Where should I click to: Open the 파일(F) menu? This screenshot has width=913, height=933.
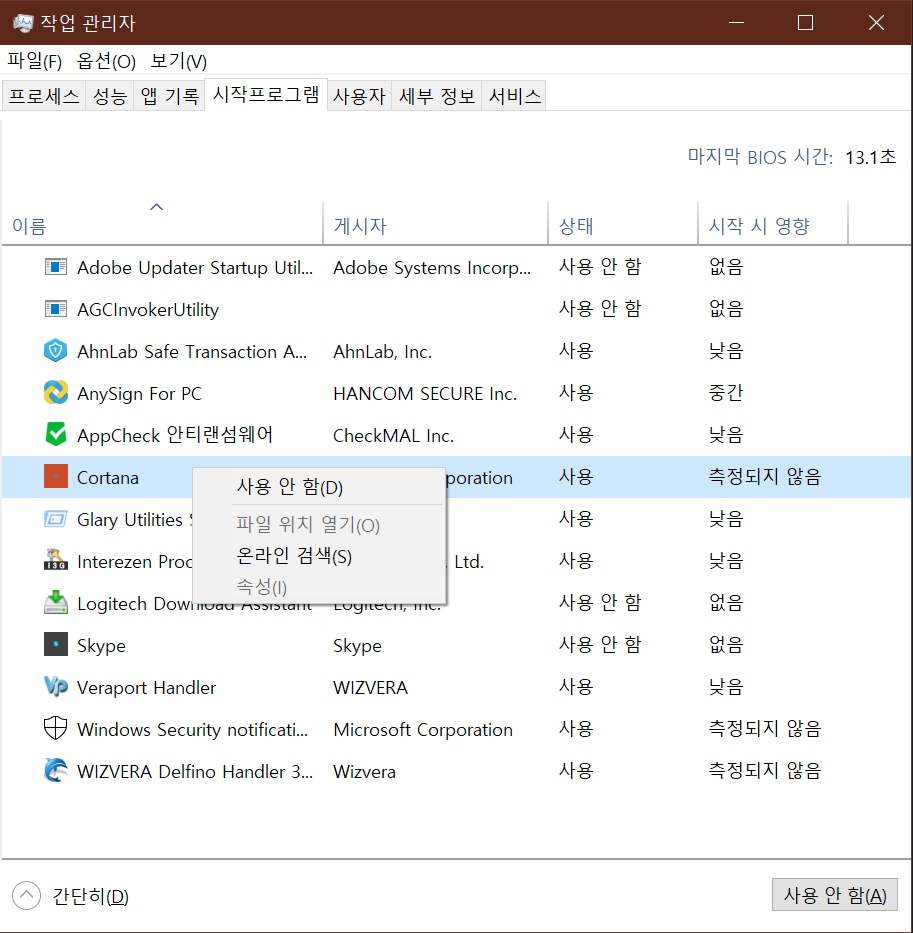pyautogui.click(x=35, y=61)
